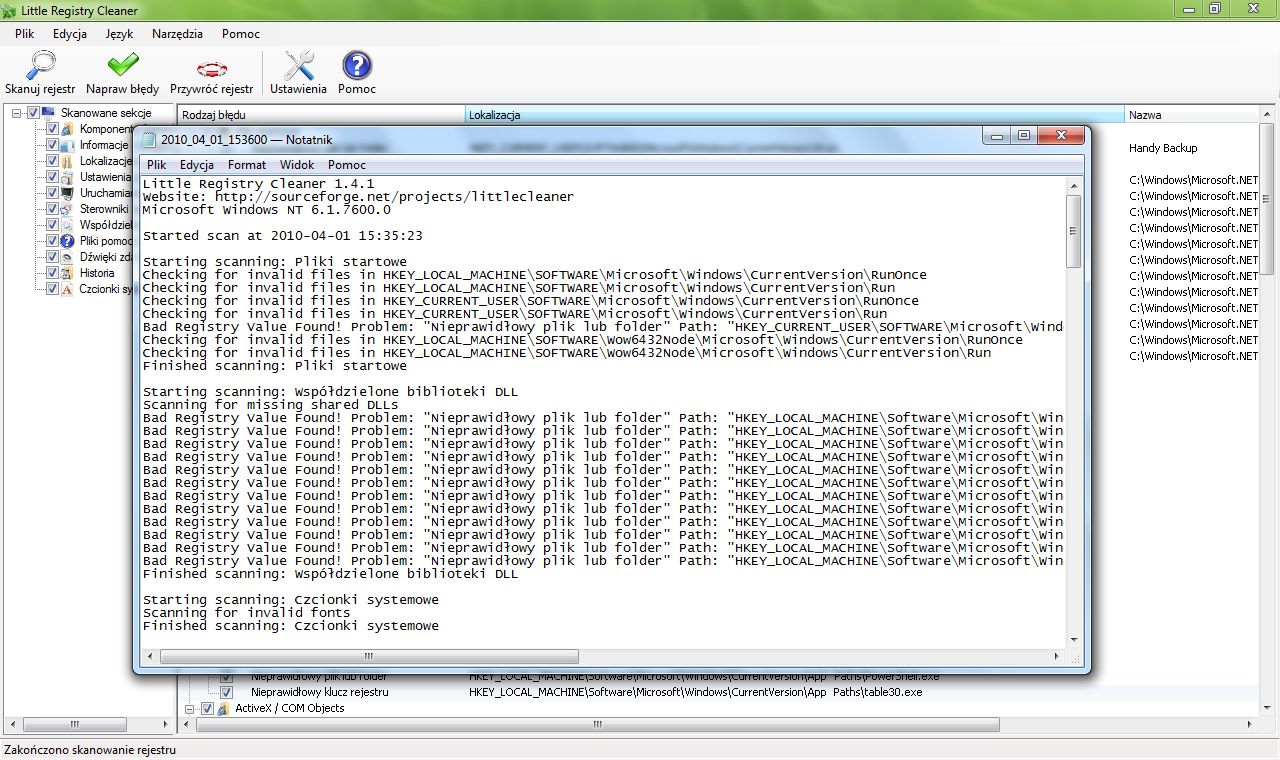Collapse the Skanowane sekcje tree node
The image size is (1280, 760).
[17, 113]
